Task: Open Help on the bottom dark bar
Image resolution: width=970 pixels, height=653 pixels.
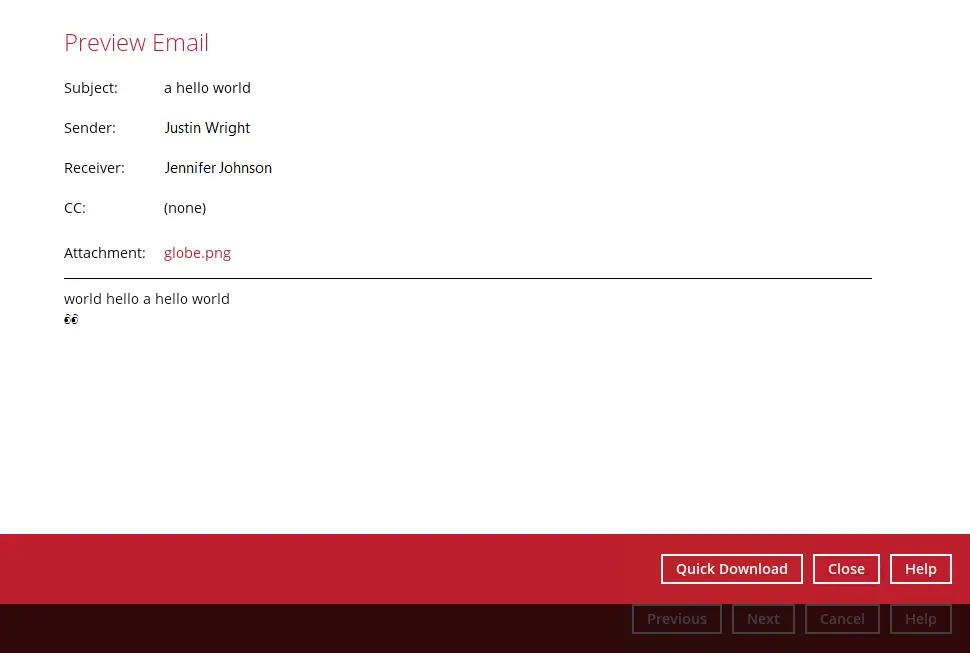Action: click(920, 618)
